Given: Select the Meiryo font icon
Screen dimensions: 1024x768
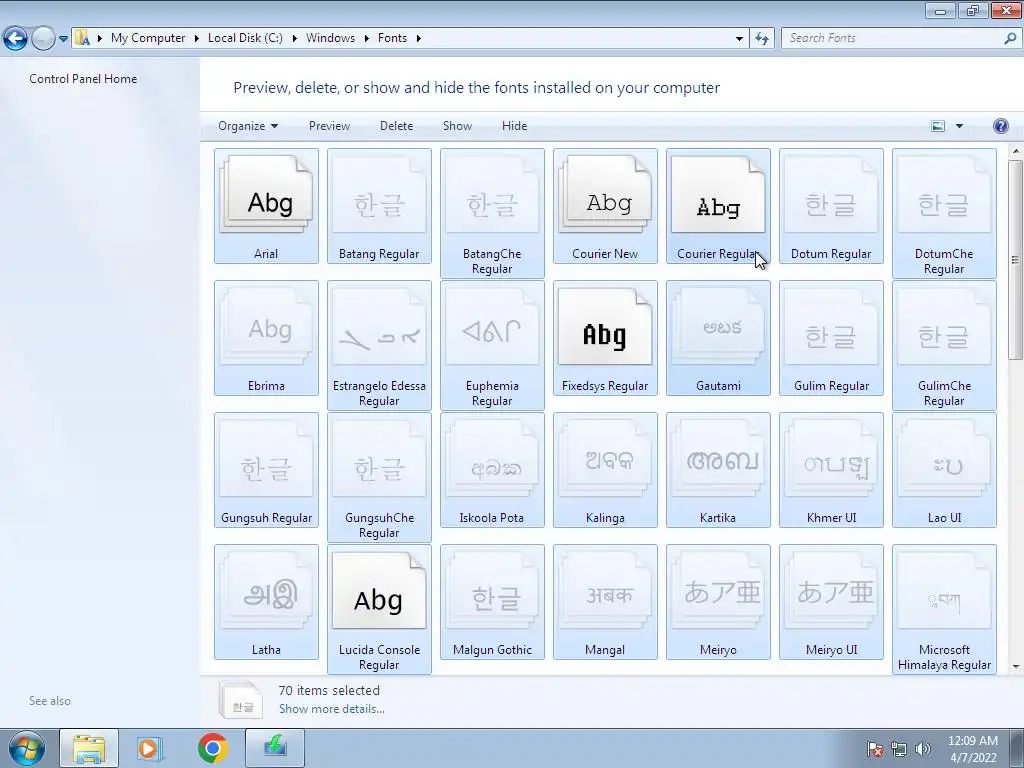Looking at the screenshot, I should pos(718,601).
